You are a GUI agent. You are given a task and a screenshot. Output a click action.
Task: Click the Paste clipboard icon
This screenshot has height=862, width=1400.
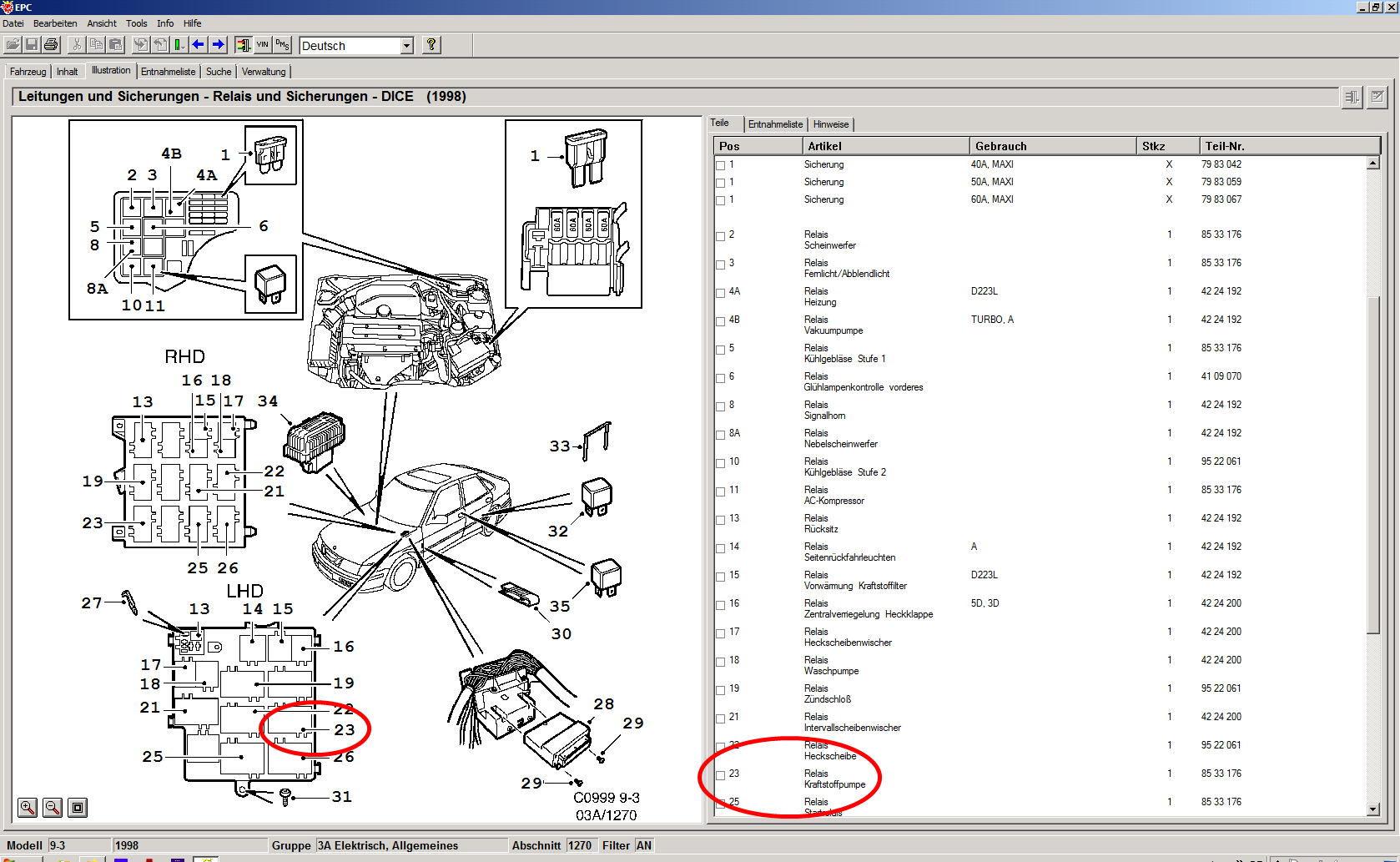tap(116, 45)
